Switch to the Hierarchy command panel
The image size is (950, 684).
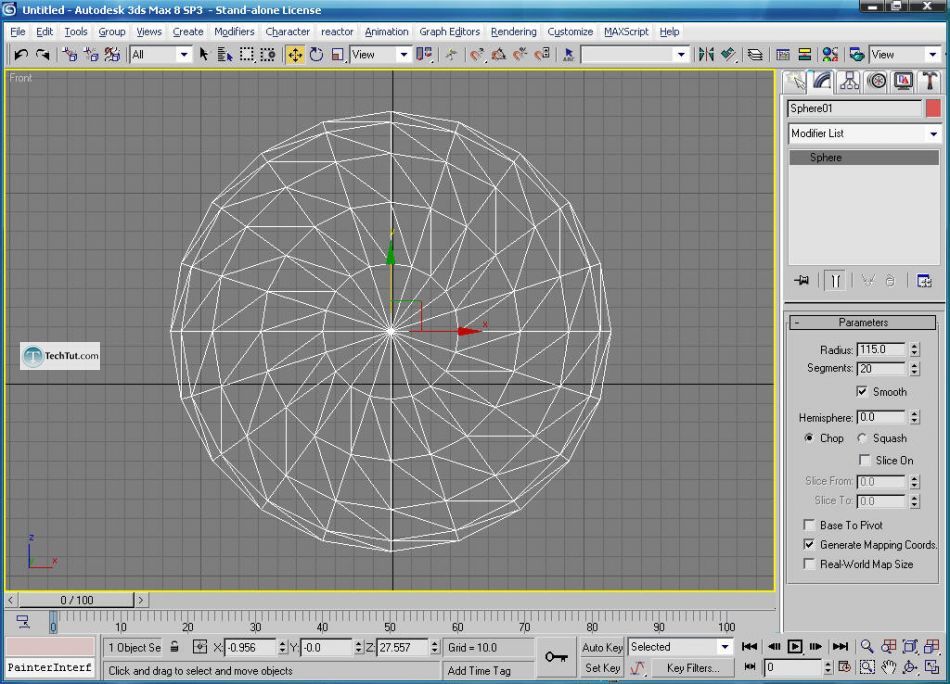(x=849, y=81)
